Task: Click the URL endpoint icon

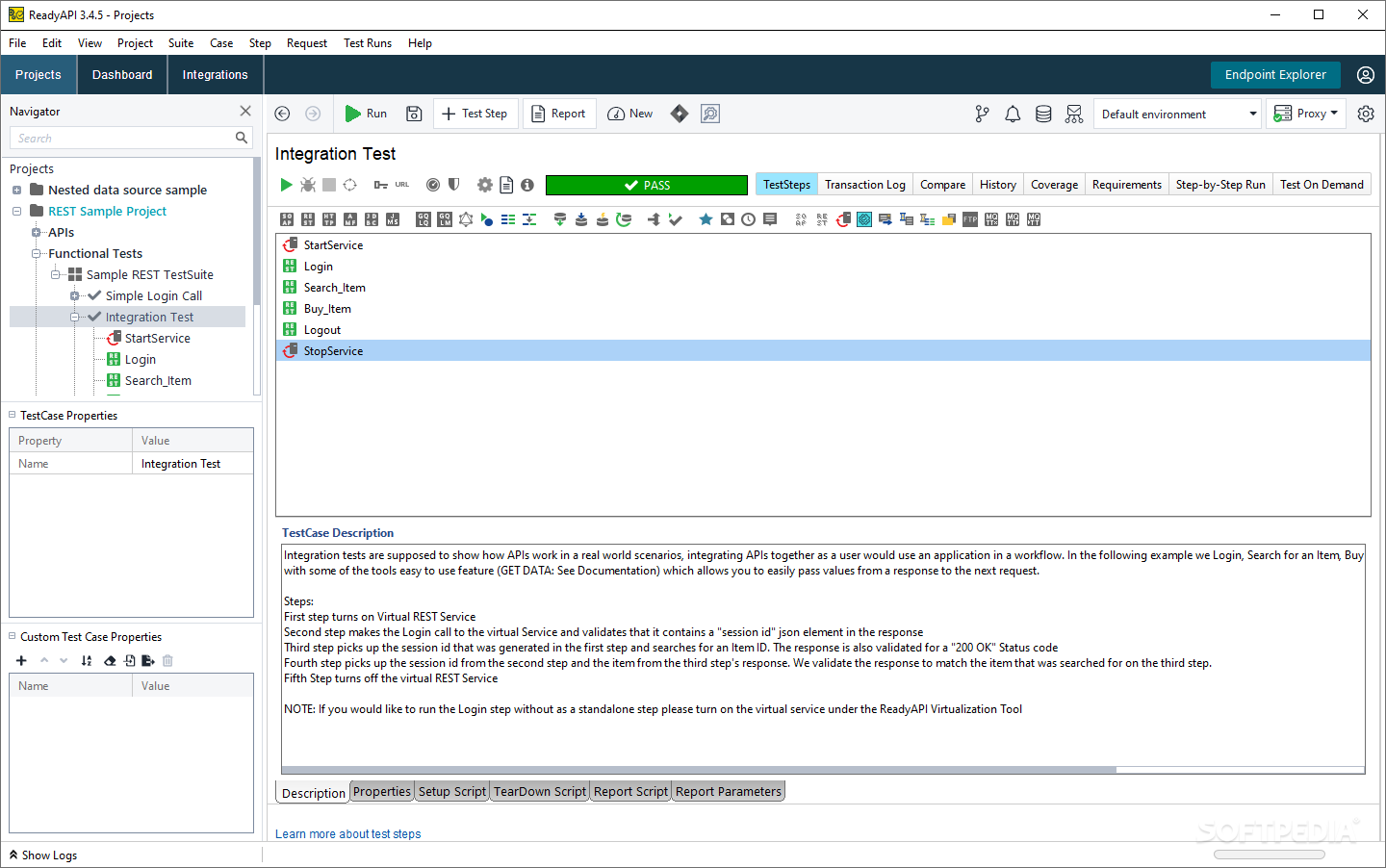Action: (402, 185)
